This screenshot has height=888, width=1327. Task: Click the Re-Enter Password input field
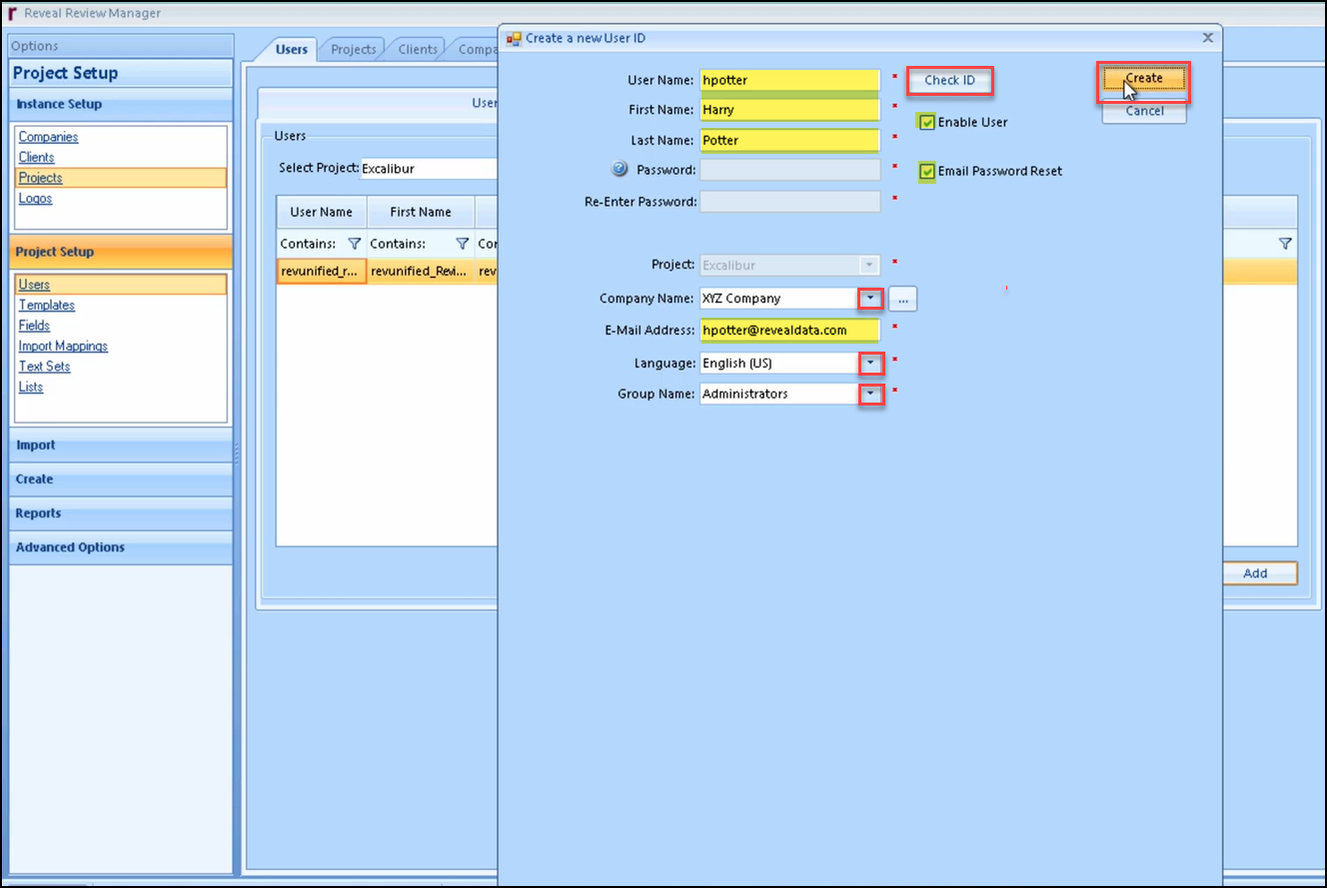[x=790, y=201]
